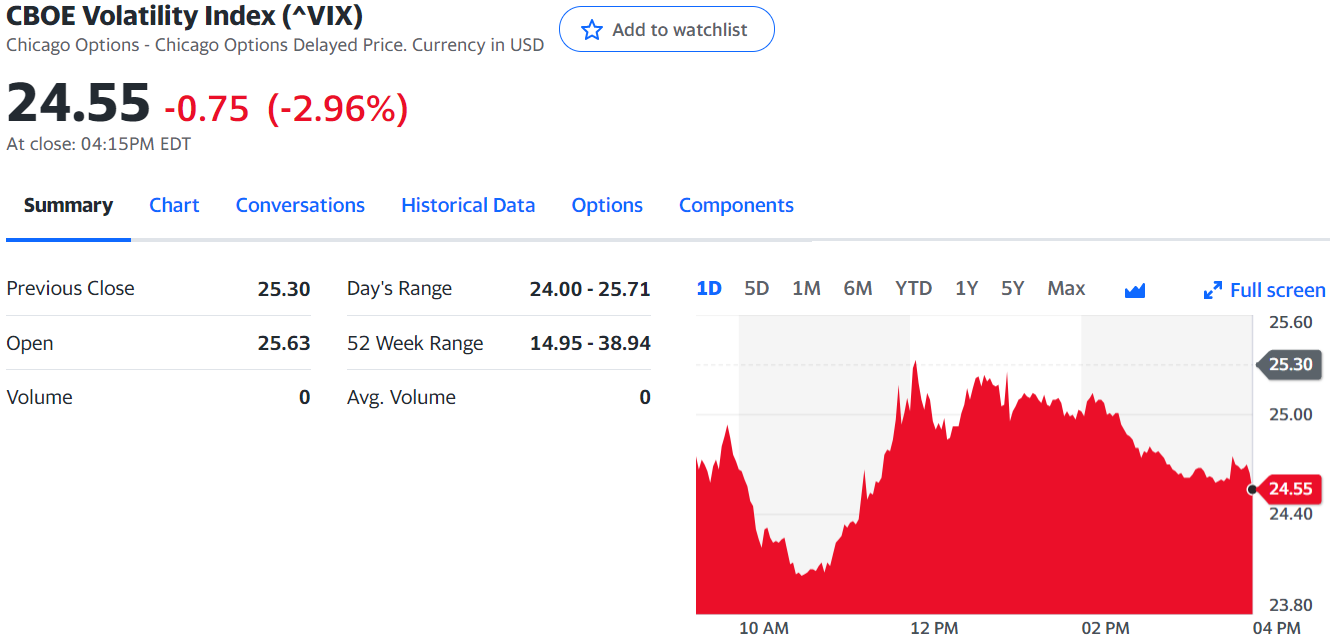
Task: Click the 23.80 y-axis label
Action: point(1291,605)
